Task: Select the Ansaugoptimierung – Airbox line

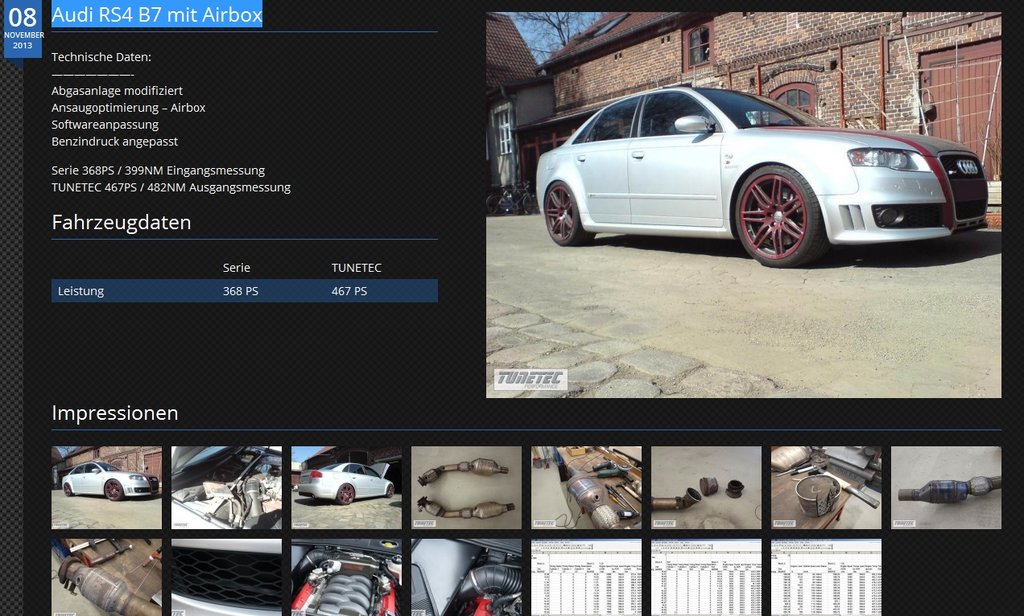Action: (129, 108)
